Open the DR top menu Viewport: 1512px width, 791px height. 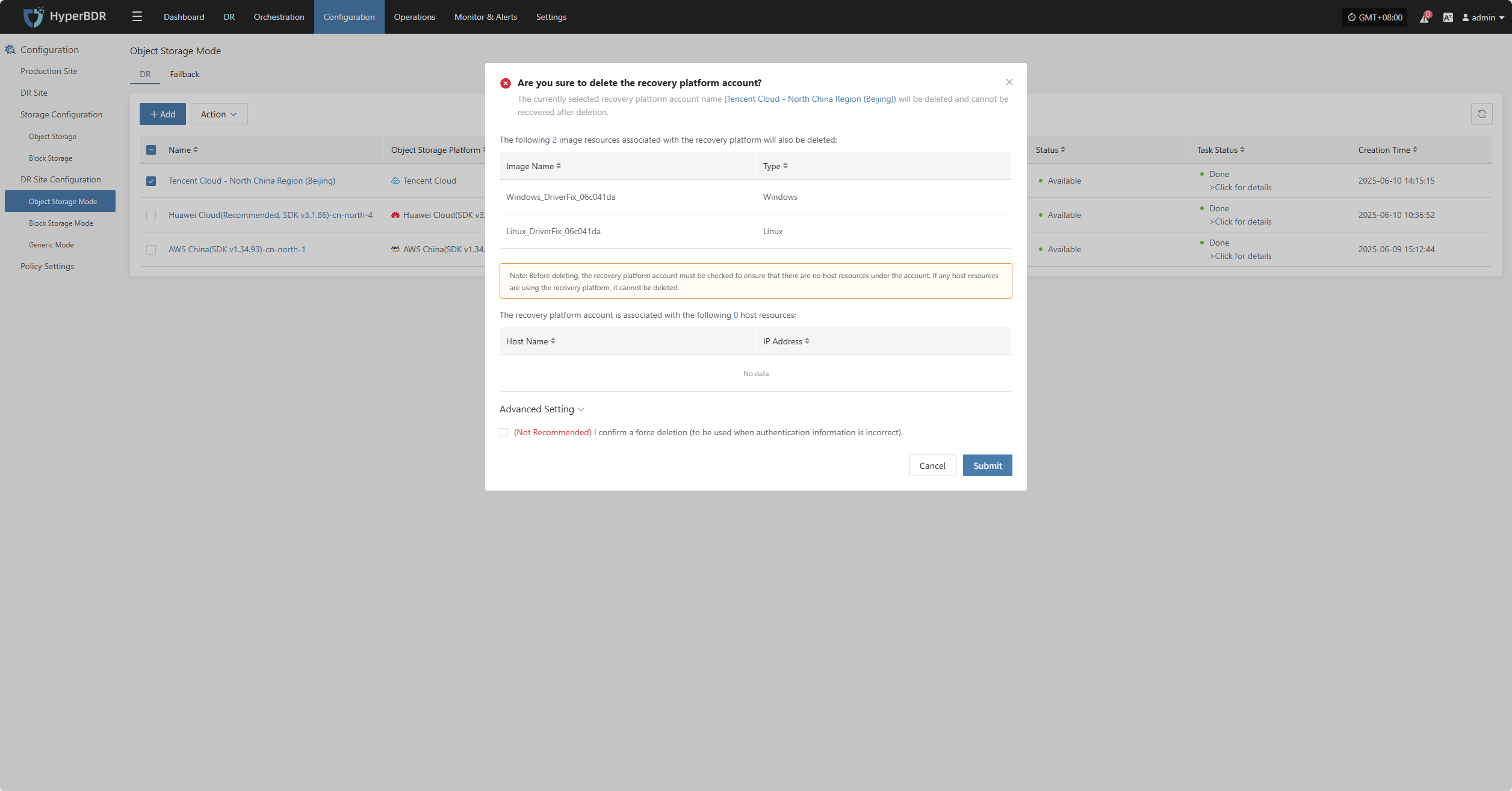pos(229,17)
